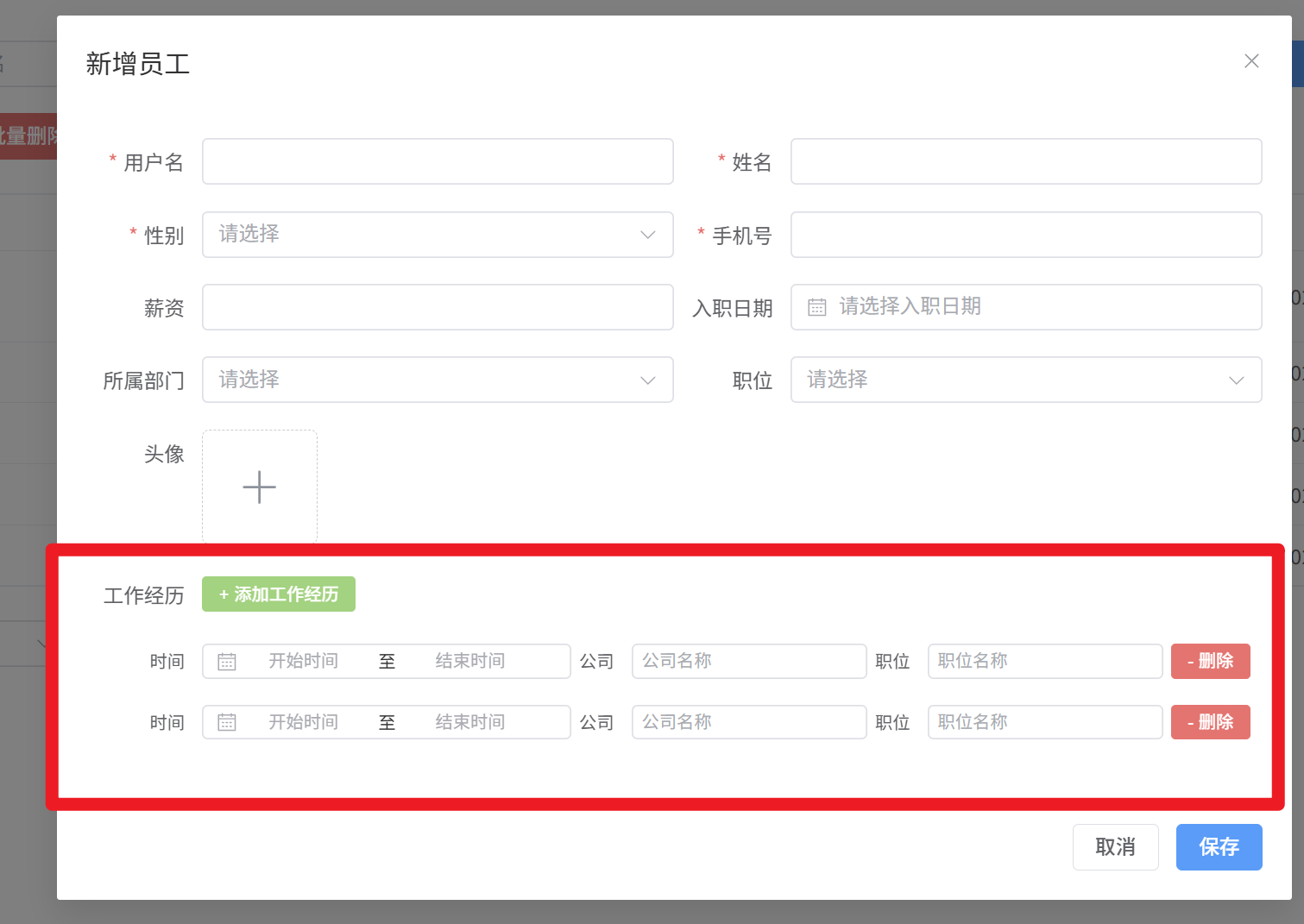Screen dimensions: 1304x924
Task: Click into the 手机号 input field
Action: click(1025, 235)
